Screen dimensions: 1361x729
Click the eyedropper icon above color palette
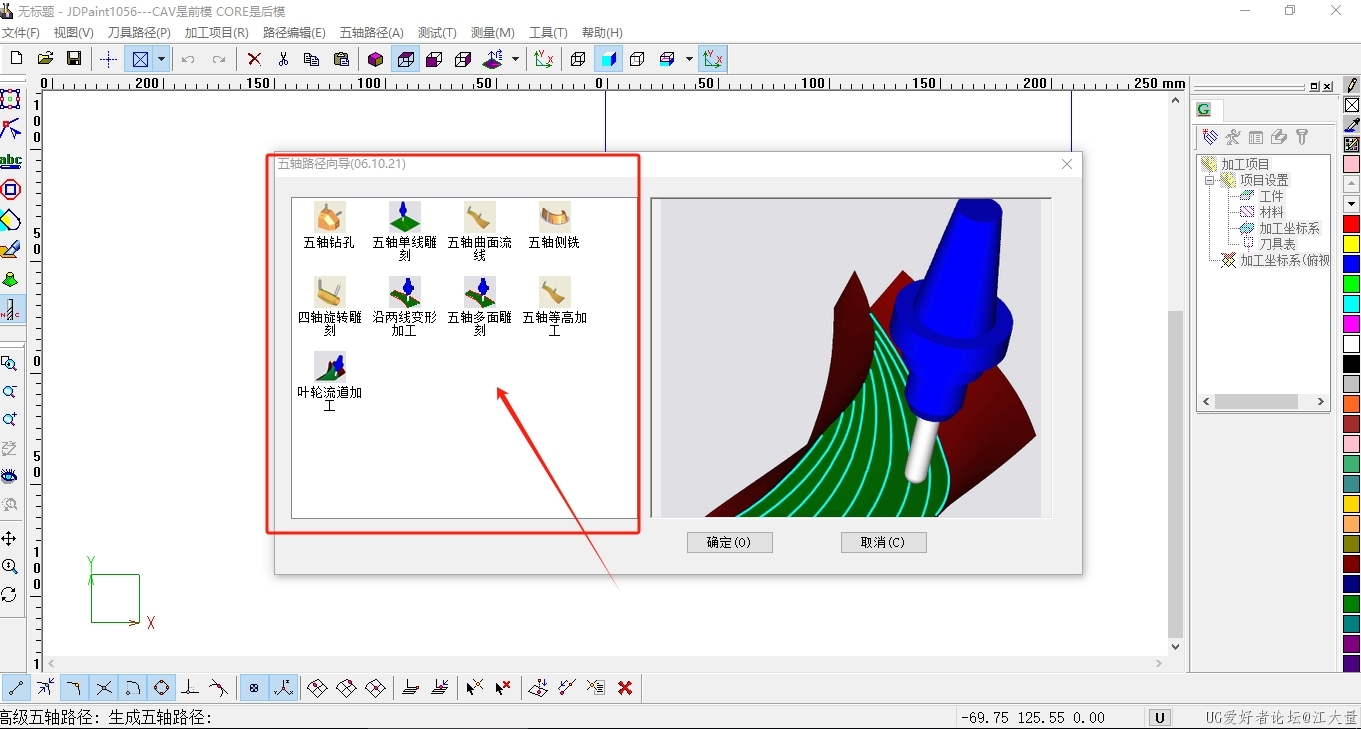1352,124
